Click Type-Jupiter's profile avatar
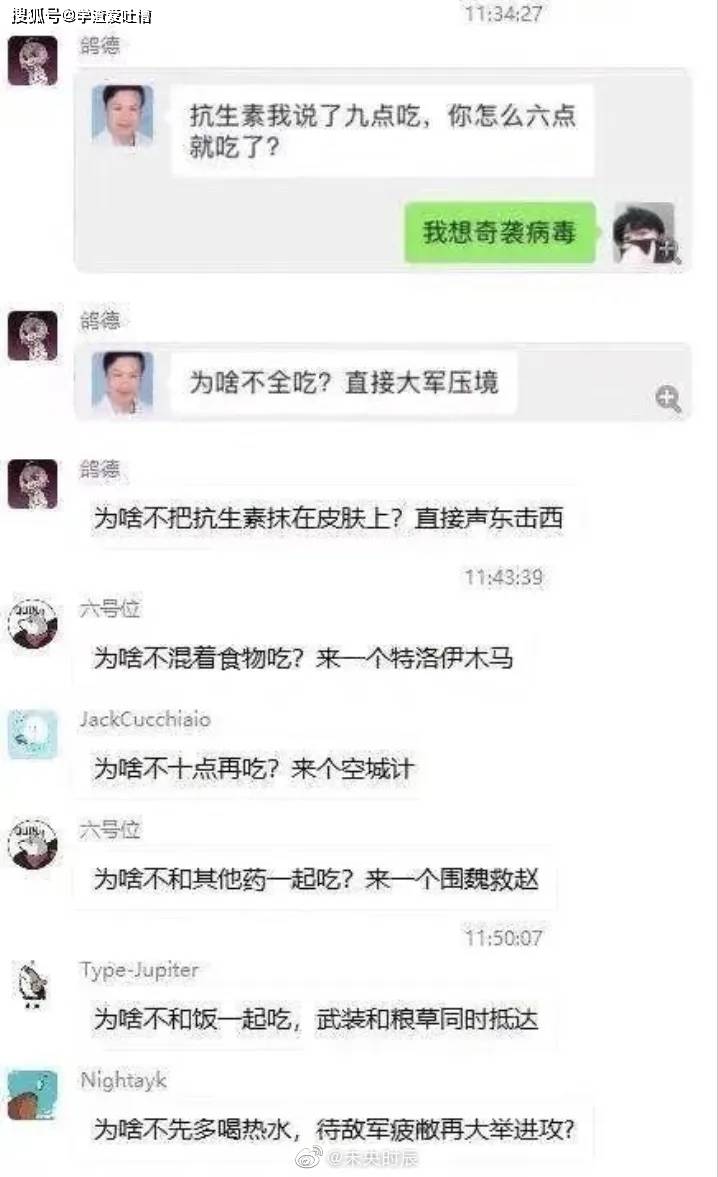 [32, 984]
